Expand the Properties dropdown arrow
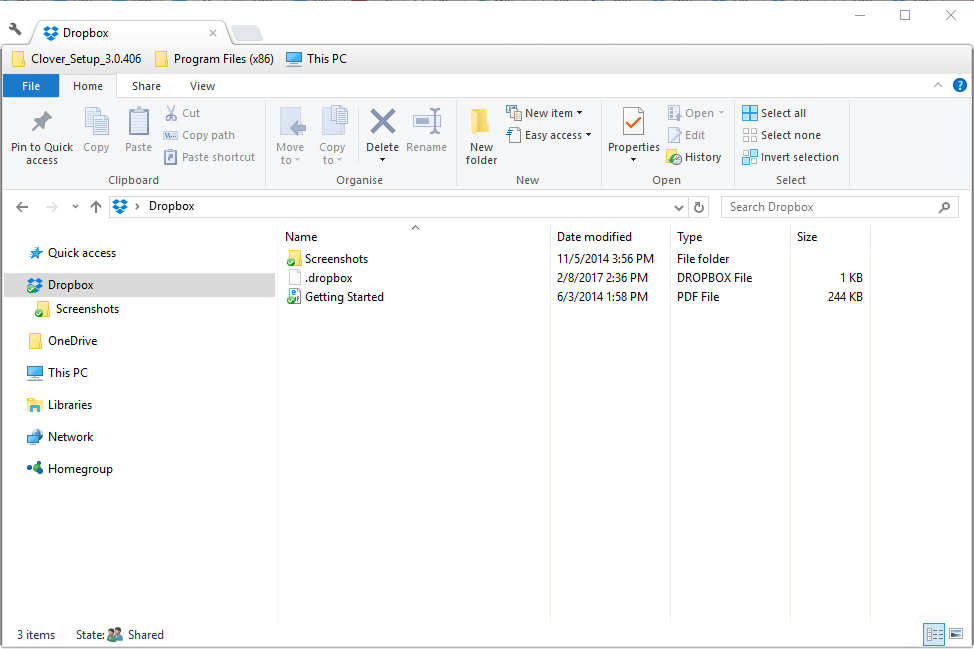 (634, 160)
